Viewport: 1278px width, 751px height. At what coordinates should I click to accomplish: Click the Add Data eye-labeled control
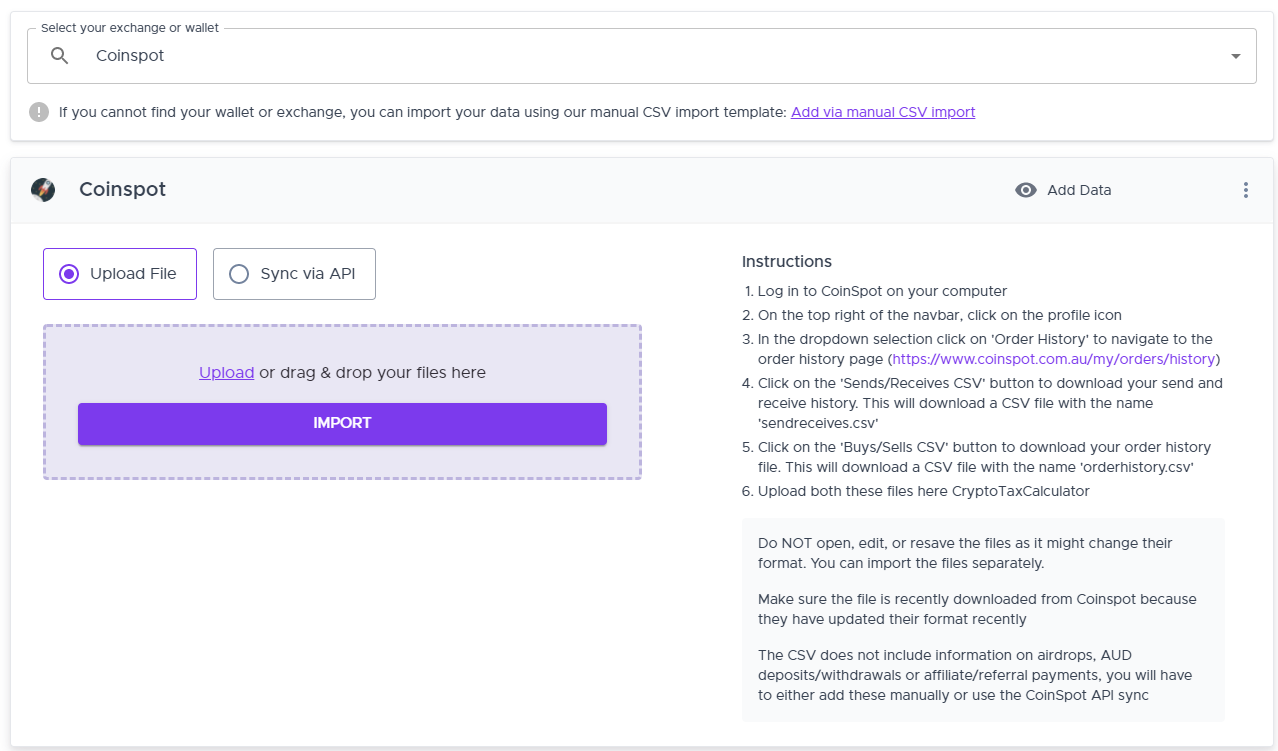pos(1063,189)
